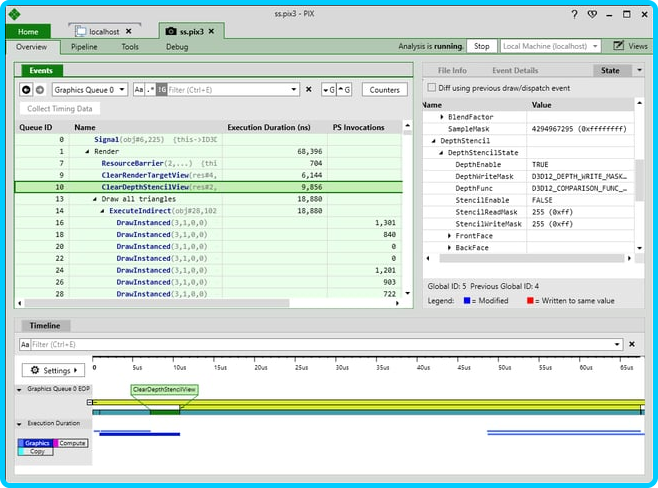This screenshot has width=658, height=488.
Task: Close the ss.pix3 capture tab
Action: (x=213, y=32)
